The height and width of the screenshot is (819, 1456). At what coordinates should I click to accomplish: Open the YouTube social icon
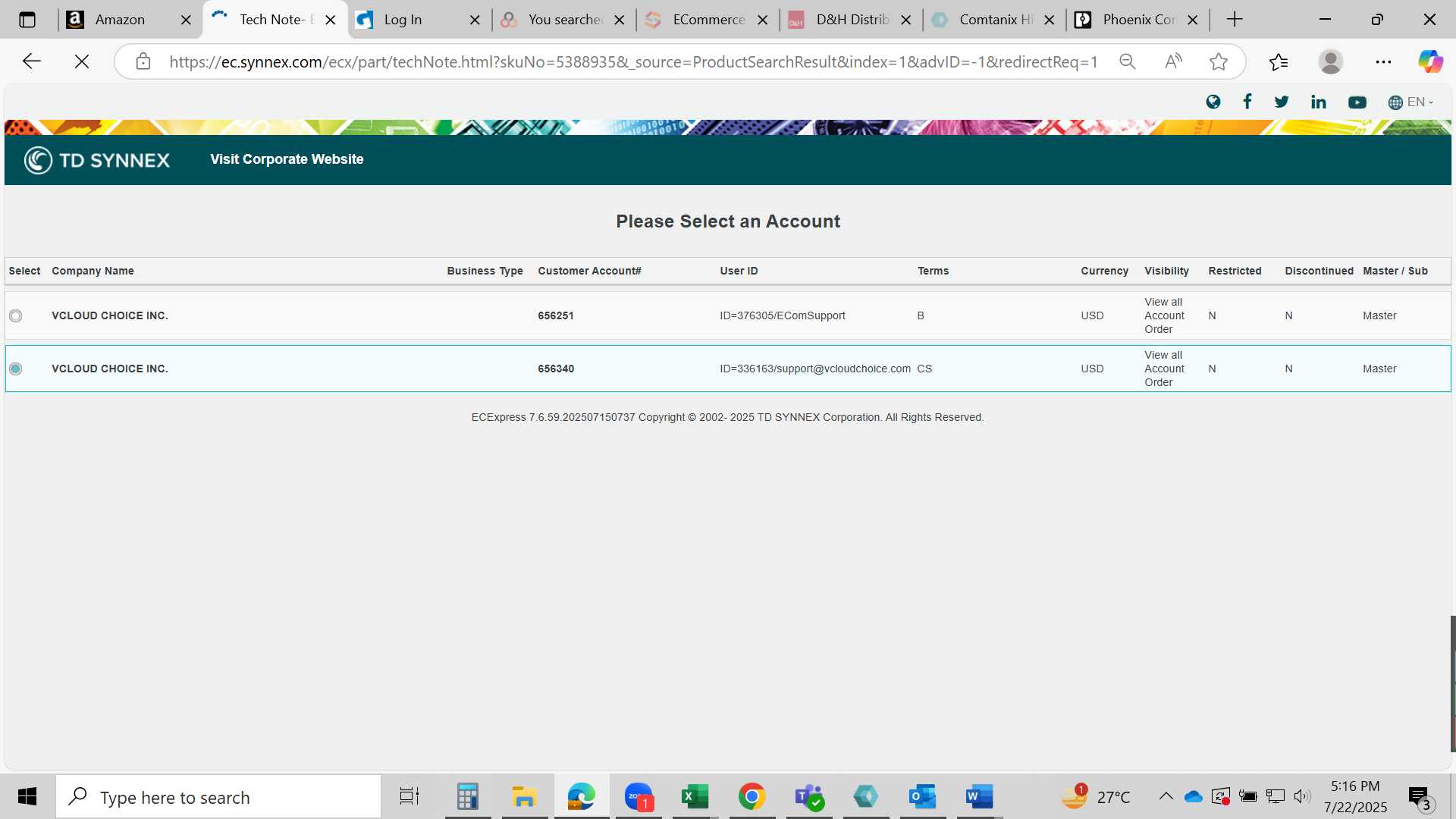point(1357,102)
